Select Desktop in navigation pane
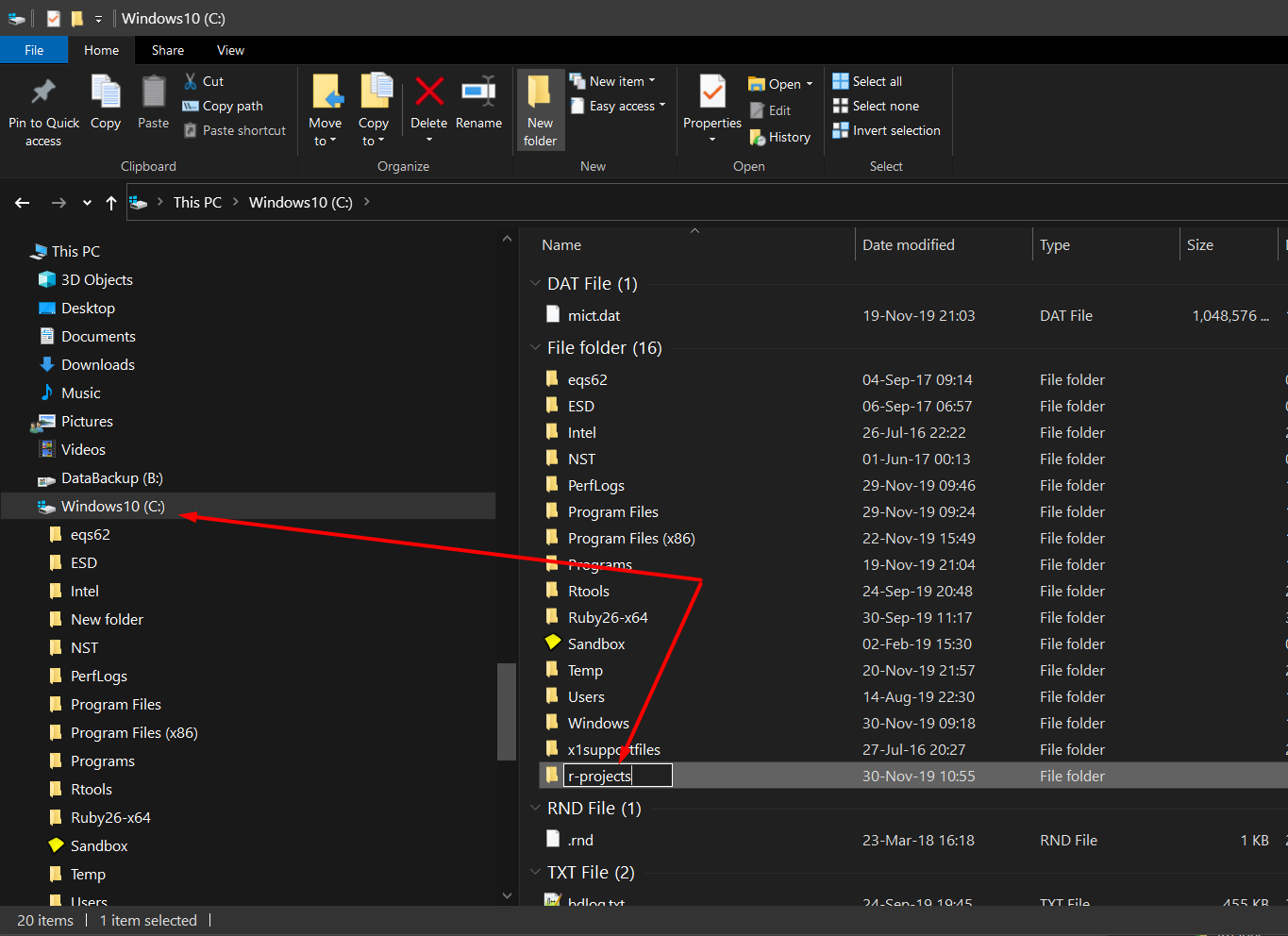The width and height of the screenshot is (1288, 936). coord(88,308)
